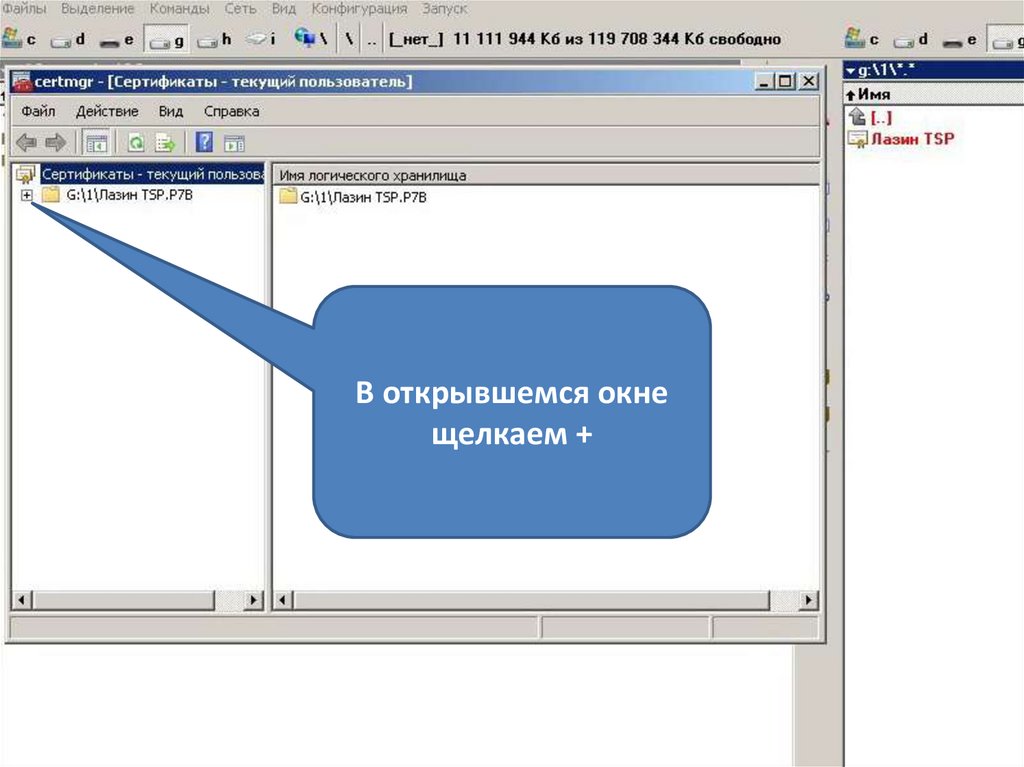The width and height of the screenshot is (1024, 767).
Task: Toggle the show/hide console tree button
Action: (x=97, y=142)
